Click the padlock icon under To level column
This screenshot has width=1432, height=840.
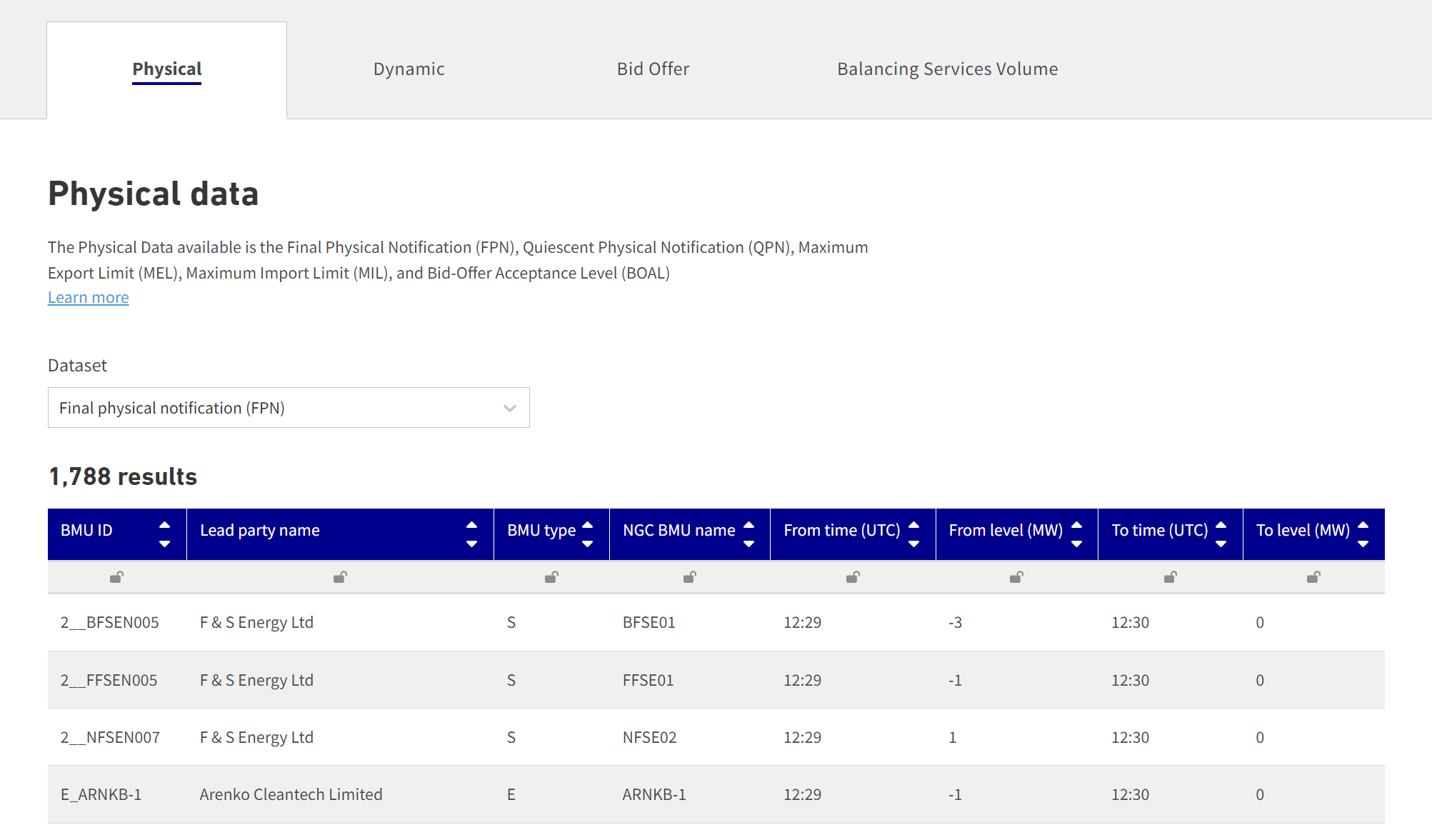tap(1314, 576)
